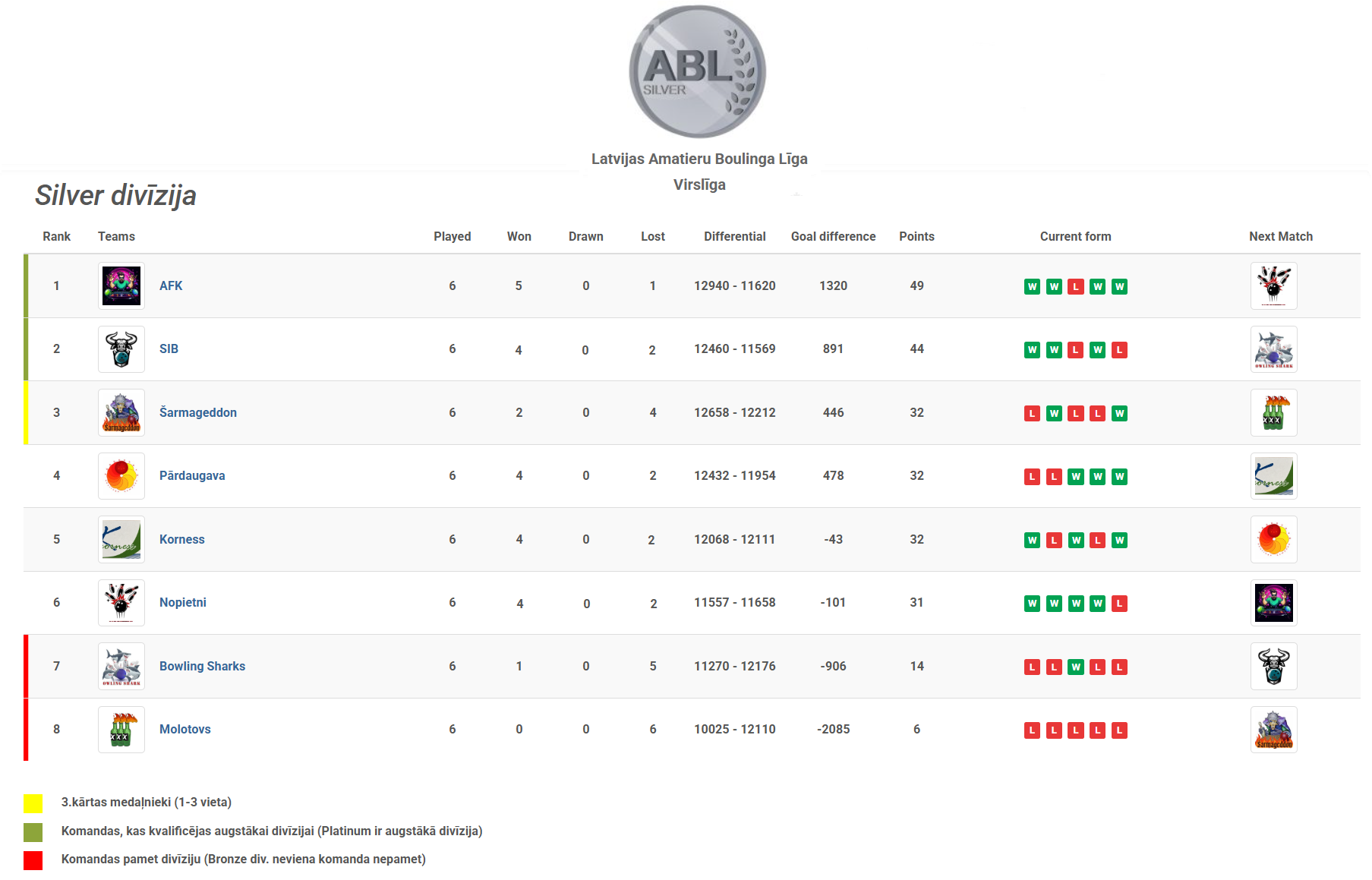Image resolution: width=1372 pixels, height=880 pixels.
Task: Click AFK's red L loss form badge
Action: pyautogui.click(x=1075, y=287)
